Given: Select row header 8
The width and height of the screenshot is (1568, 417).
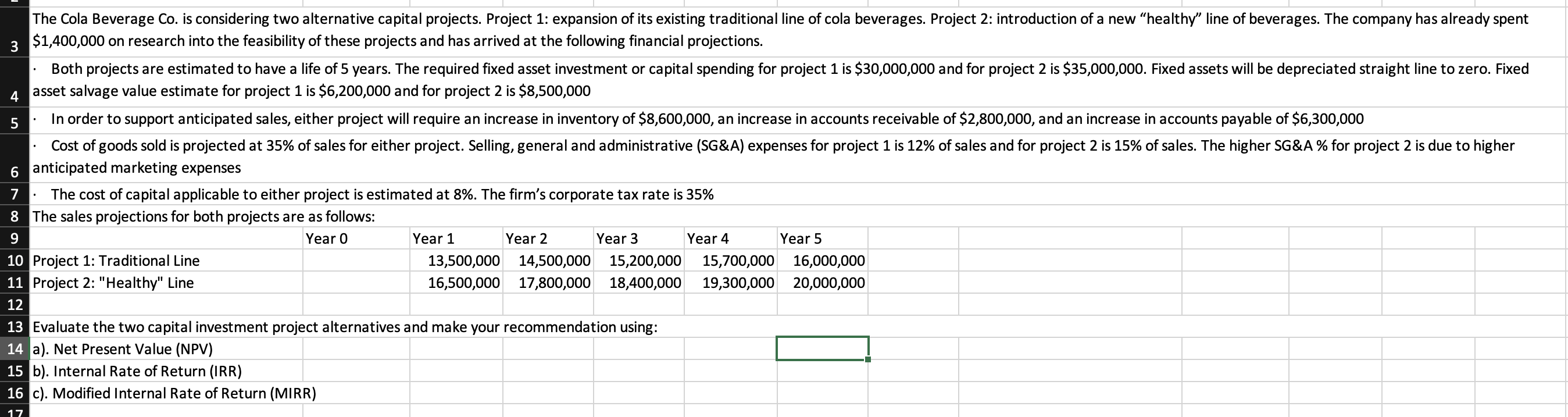Looking at the screenshot, I should [x=14, y=216].
